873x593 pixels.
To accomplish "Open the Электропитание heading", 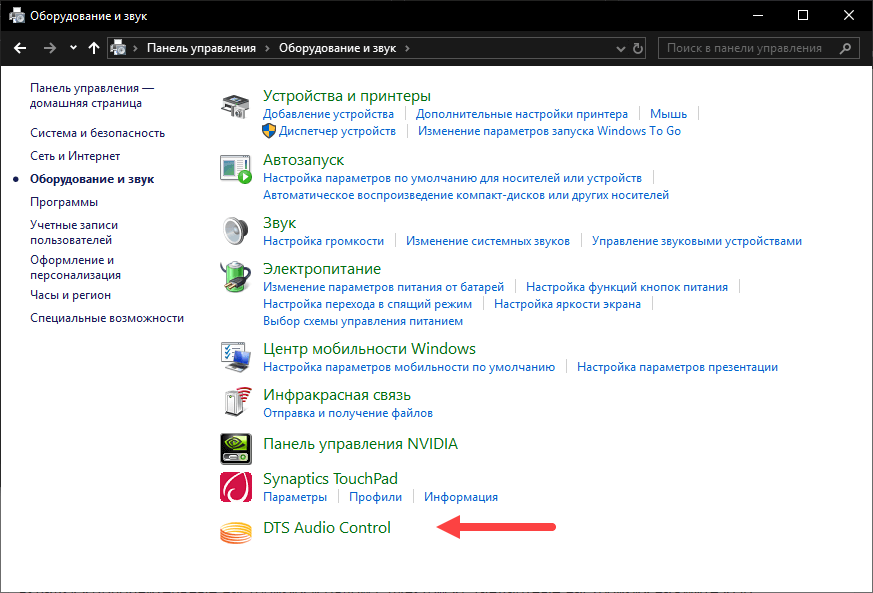I will pyautogui.click(x=322, y=269).
